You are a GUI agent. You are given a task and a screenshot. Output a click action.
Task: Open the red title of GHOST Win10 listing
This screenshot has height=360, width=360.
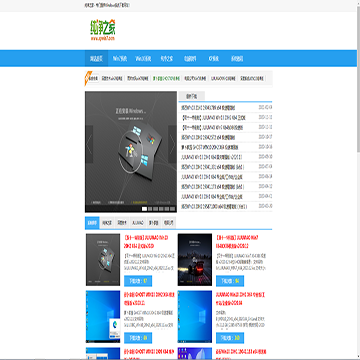[149, 299]
